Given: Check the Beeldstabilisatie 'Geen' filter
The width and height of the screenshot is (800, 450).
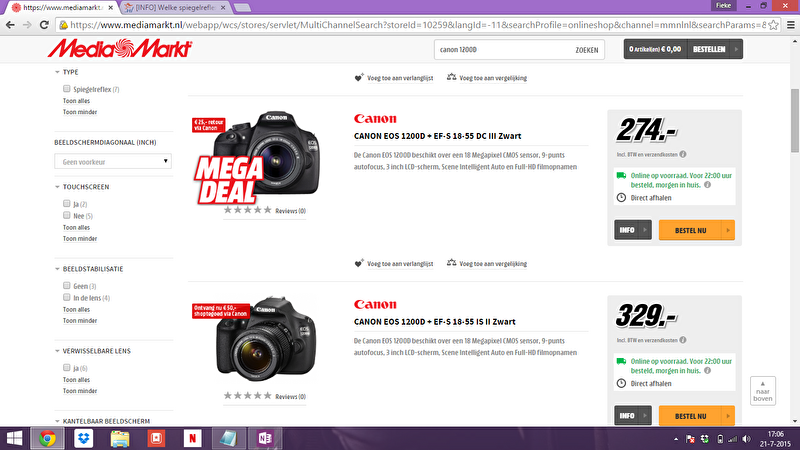Looking at the screenshot, I should click(67, 286).
